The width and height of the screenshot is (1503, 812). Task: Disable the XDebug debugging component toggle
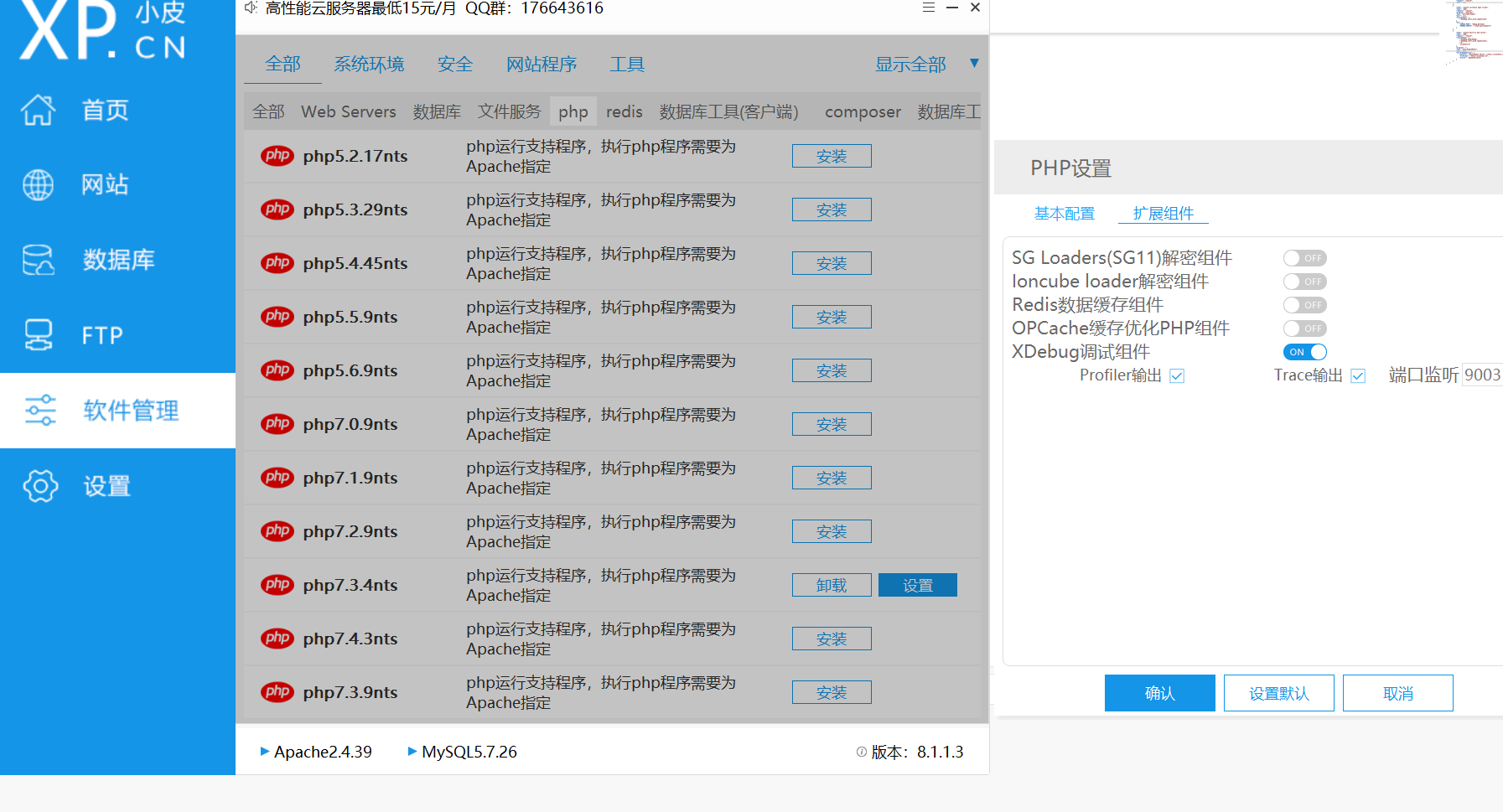point(1304,352)
